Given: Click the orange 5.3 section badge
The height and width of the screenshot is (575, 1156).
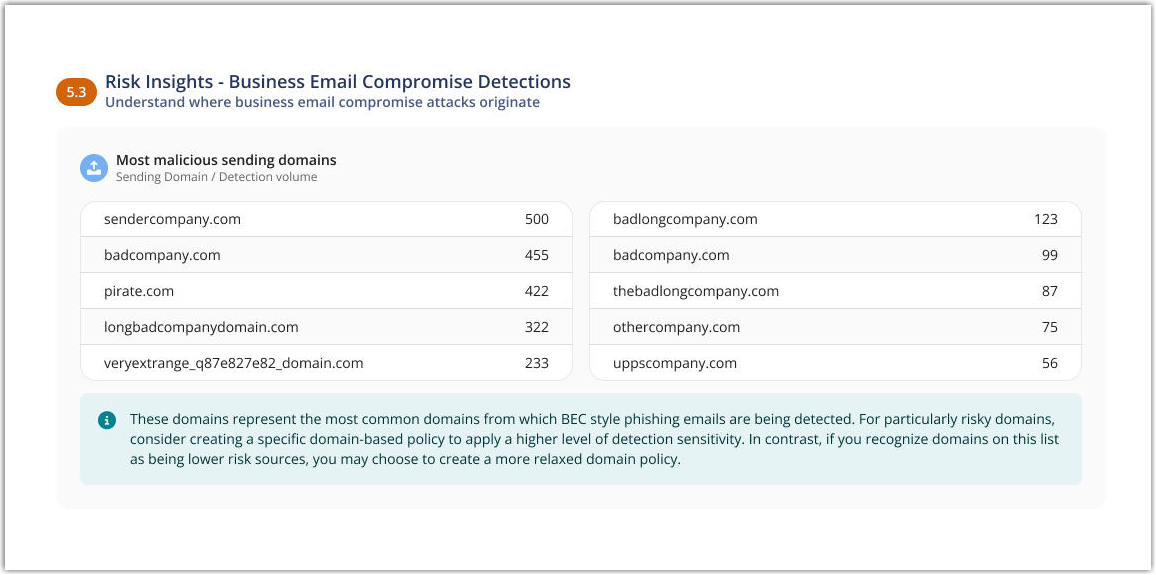Looking at the screenshot, I should coord(76,92).
